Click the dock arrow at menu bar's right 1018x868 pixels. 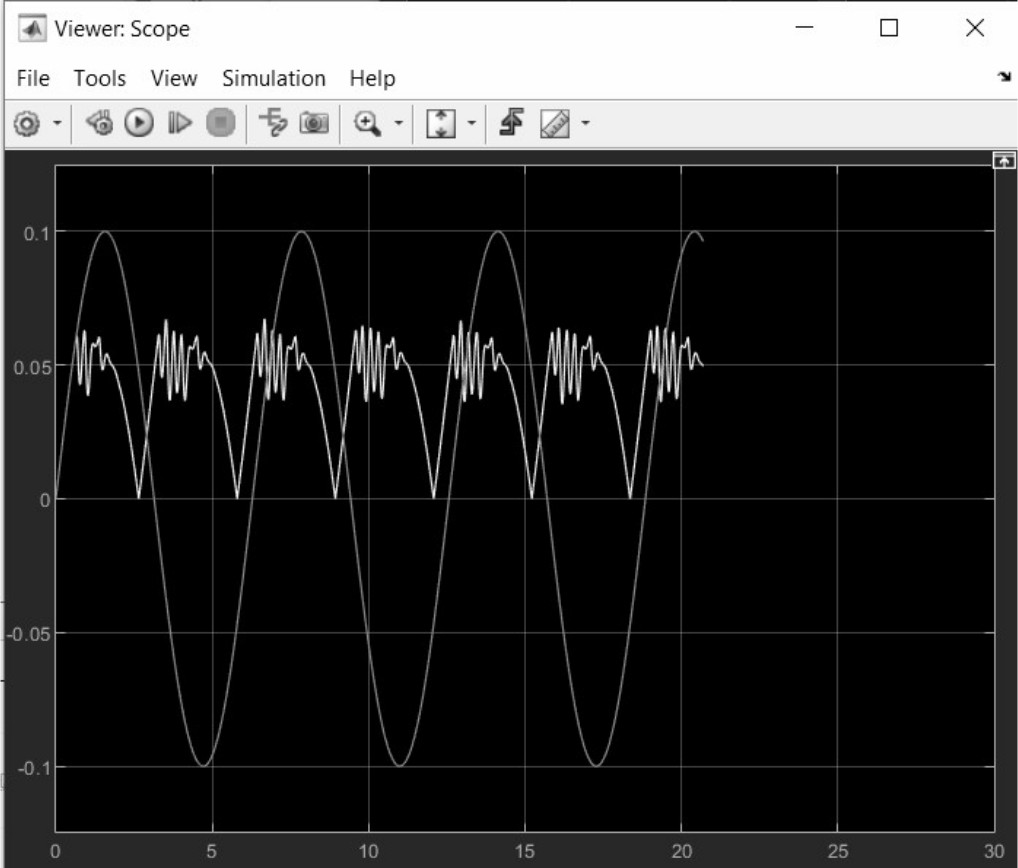pos(1003,78)
